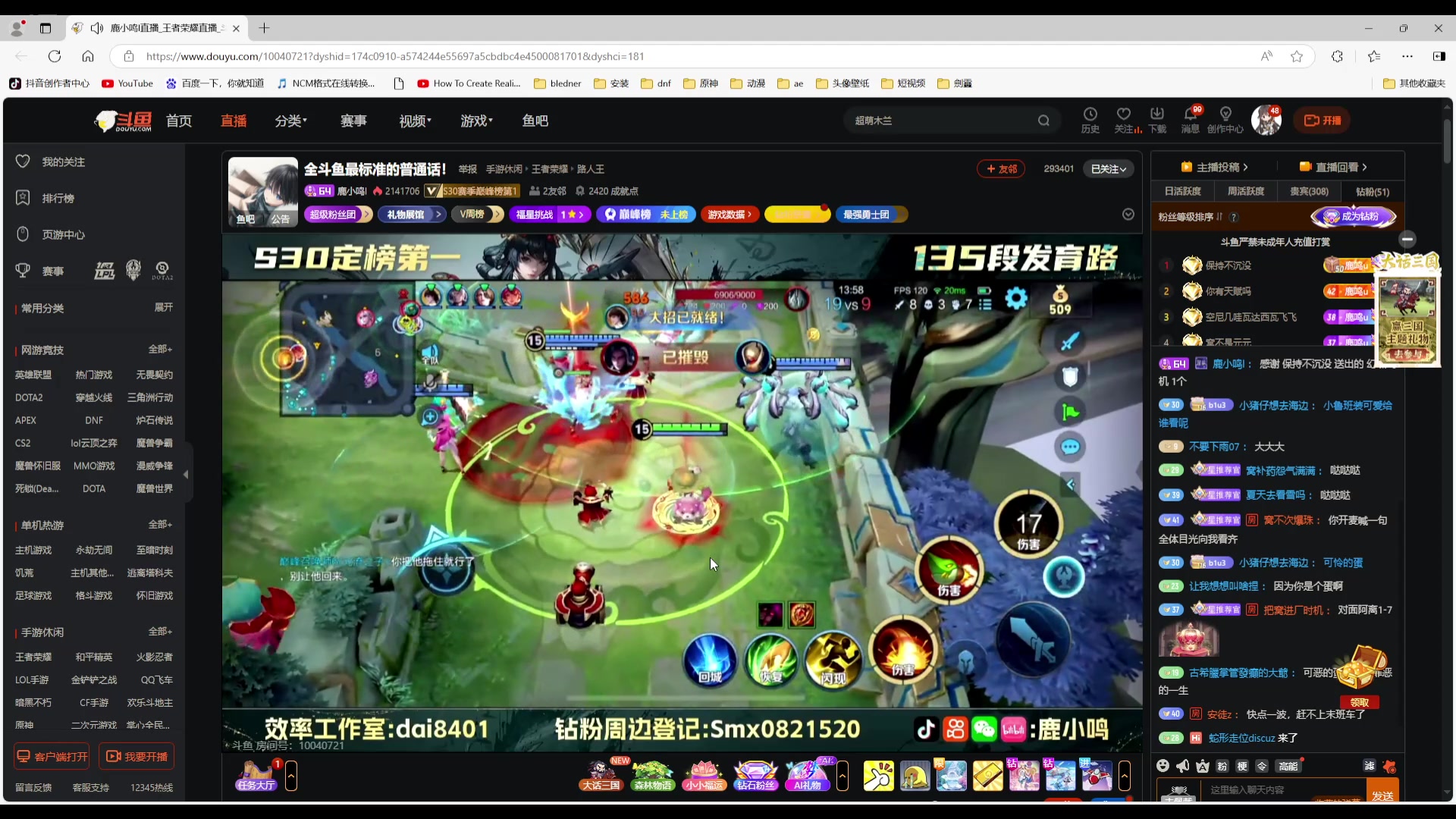Expand the 视频 navigation dropdown
Image resolution: width=1456 pixels, height=819 pixels.
[415, 121]
